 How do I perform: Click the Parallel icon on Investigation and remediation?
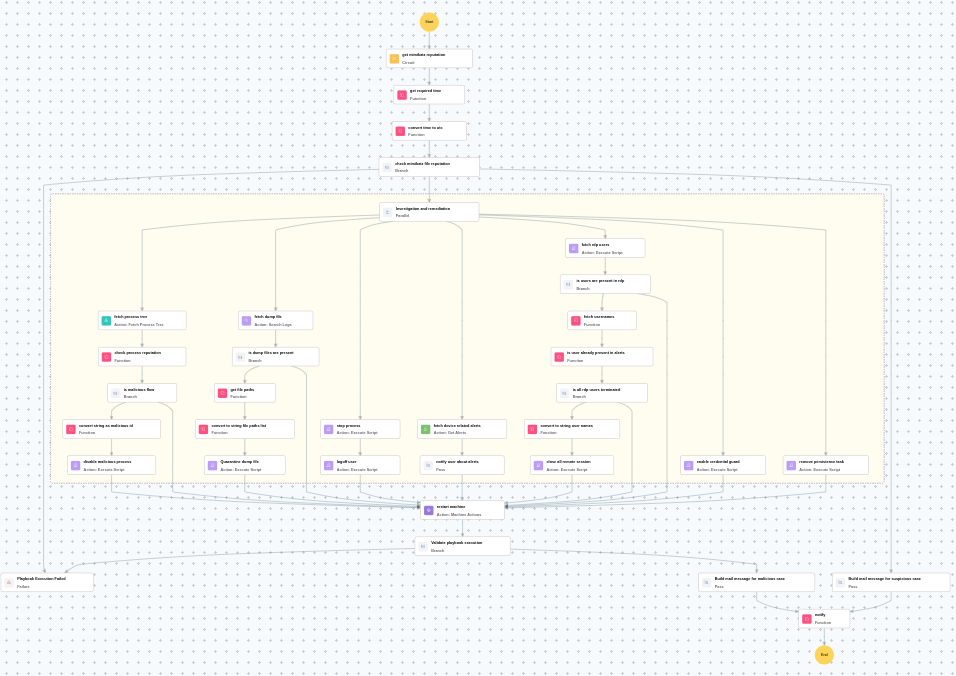[388, 212]
